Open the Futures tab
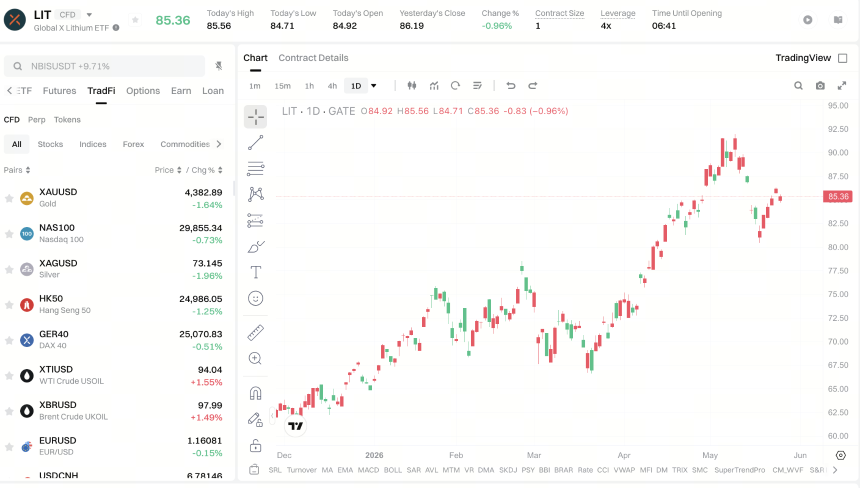Screen dimensions: 860x488 tap(60, 90)
